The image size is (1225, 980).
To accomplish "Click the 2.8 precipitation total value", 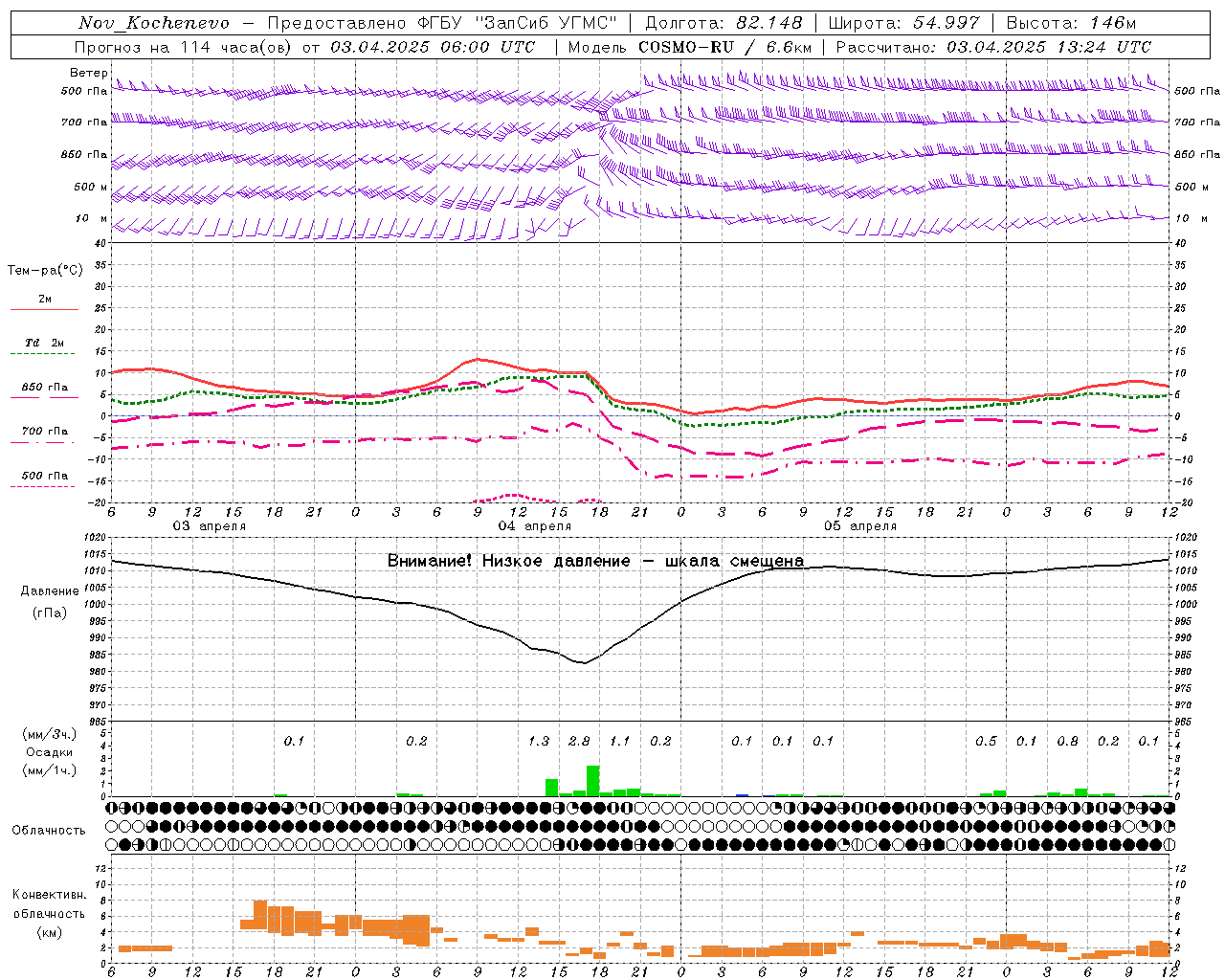I will (x=579, y=741).
